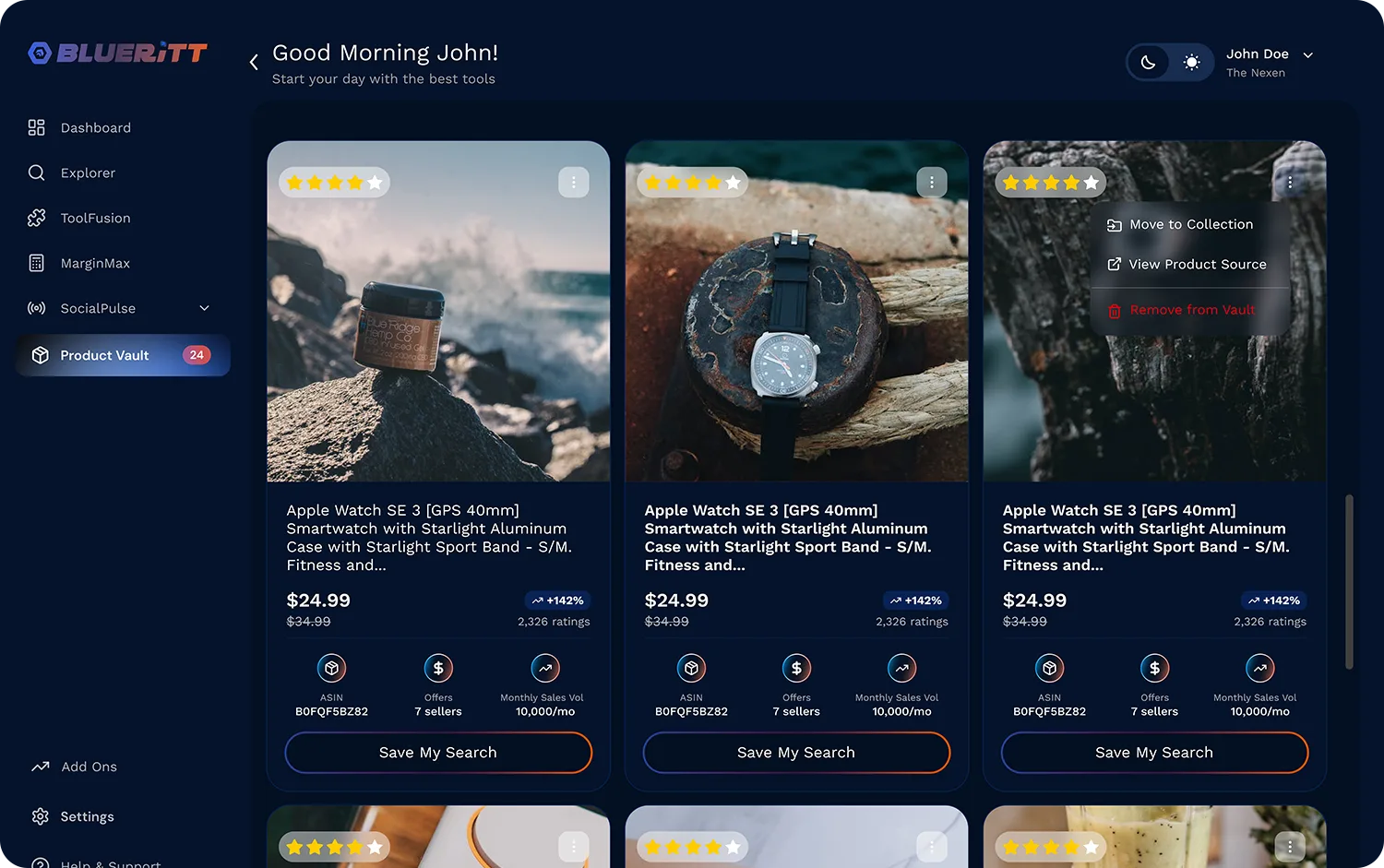Click Monthly Sales Vol icon on tree bark card
The image size is (1384, 868).
tap(1259, 668)
